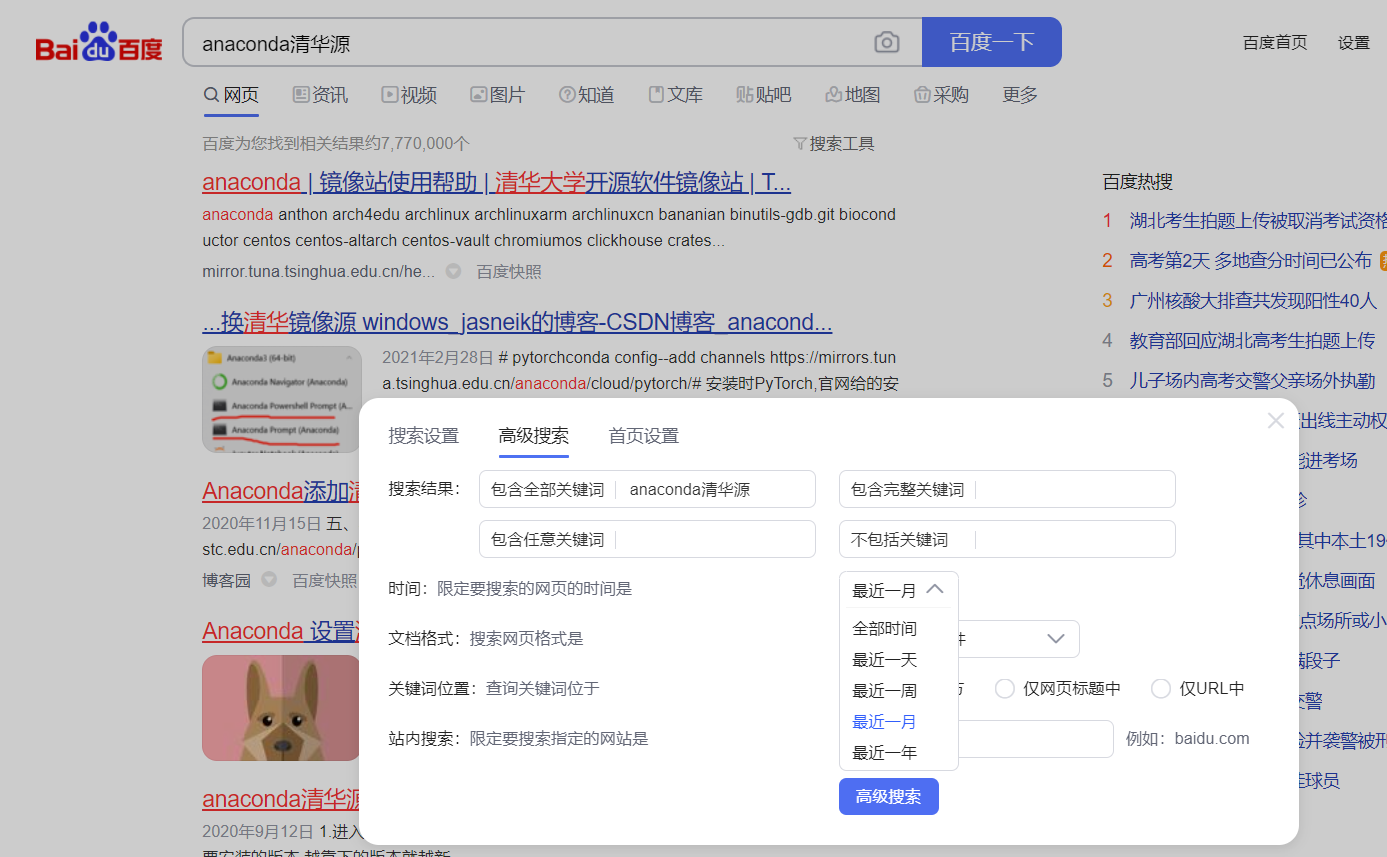Submit with the blue 高级搜索 button
The height and width of the screenshot is (857, 1387).
pos(889,797)
